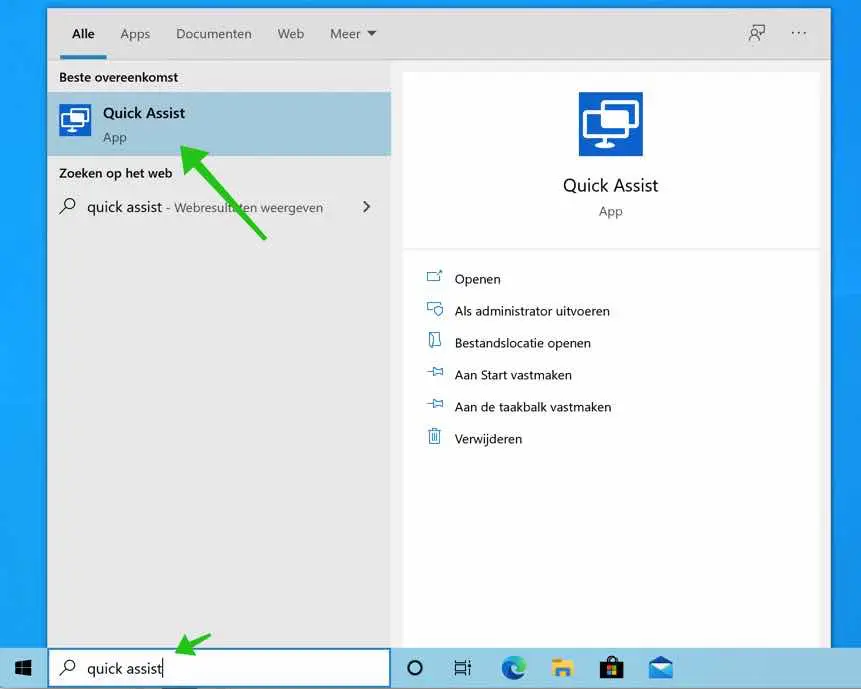The height and width of the screenshot is (689, 861).
Task: Open File Explorer from taskbar
Action: pyautogui.click(x=562, y=668)
